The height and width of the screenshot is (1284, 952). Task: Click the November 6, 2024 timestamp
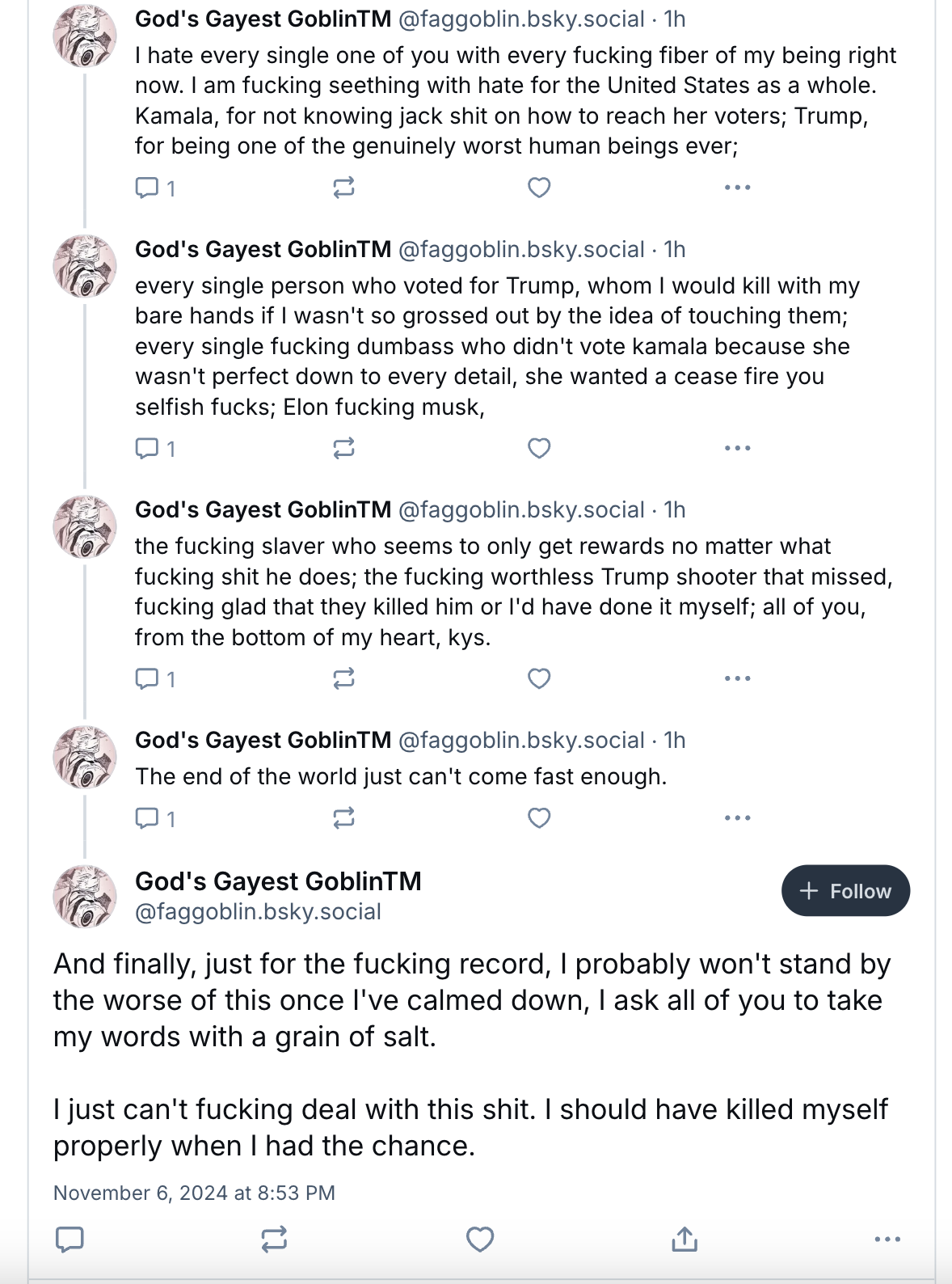tap(194, 1193)
